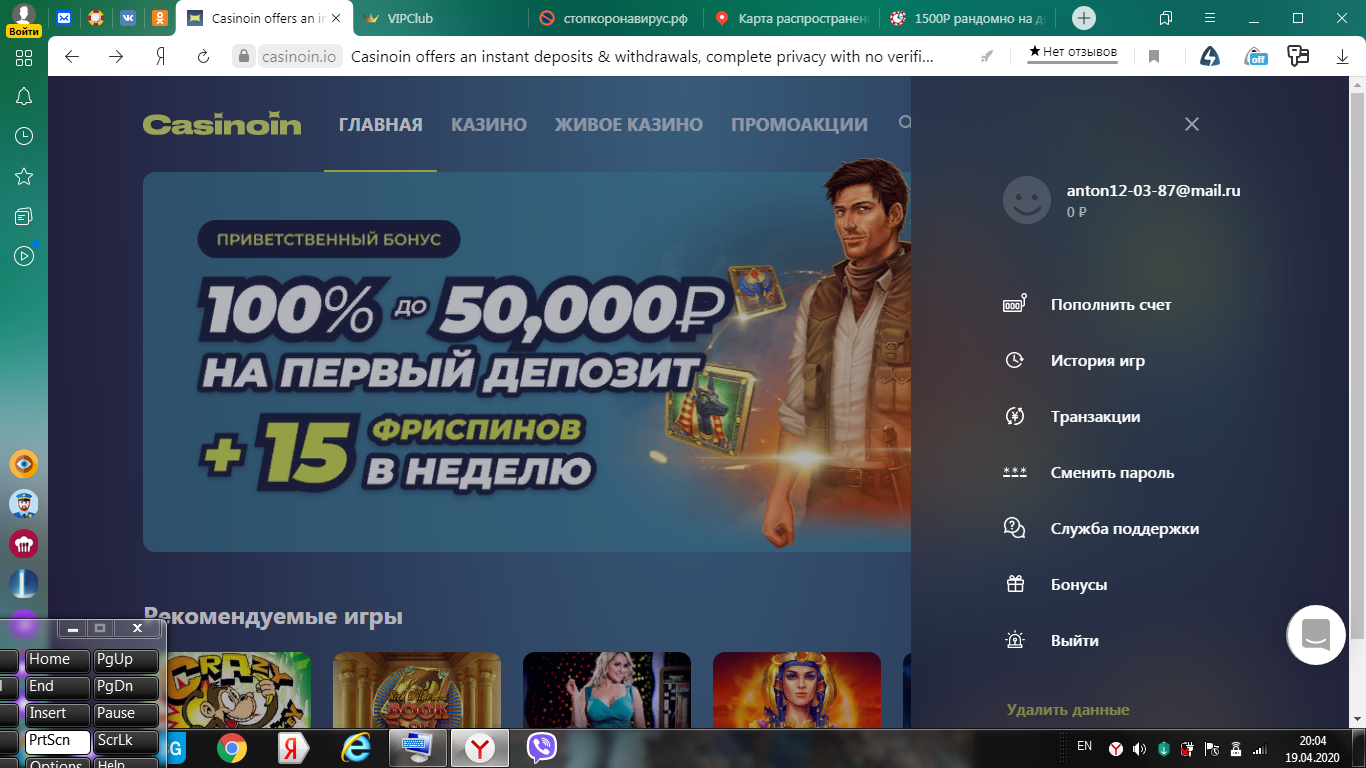The width and height of the screenshot is (1366, 768).
Task: Click Удалить данные link
Action: coord(1068,710)
